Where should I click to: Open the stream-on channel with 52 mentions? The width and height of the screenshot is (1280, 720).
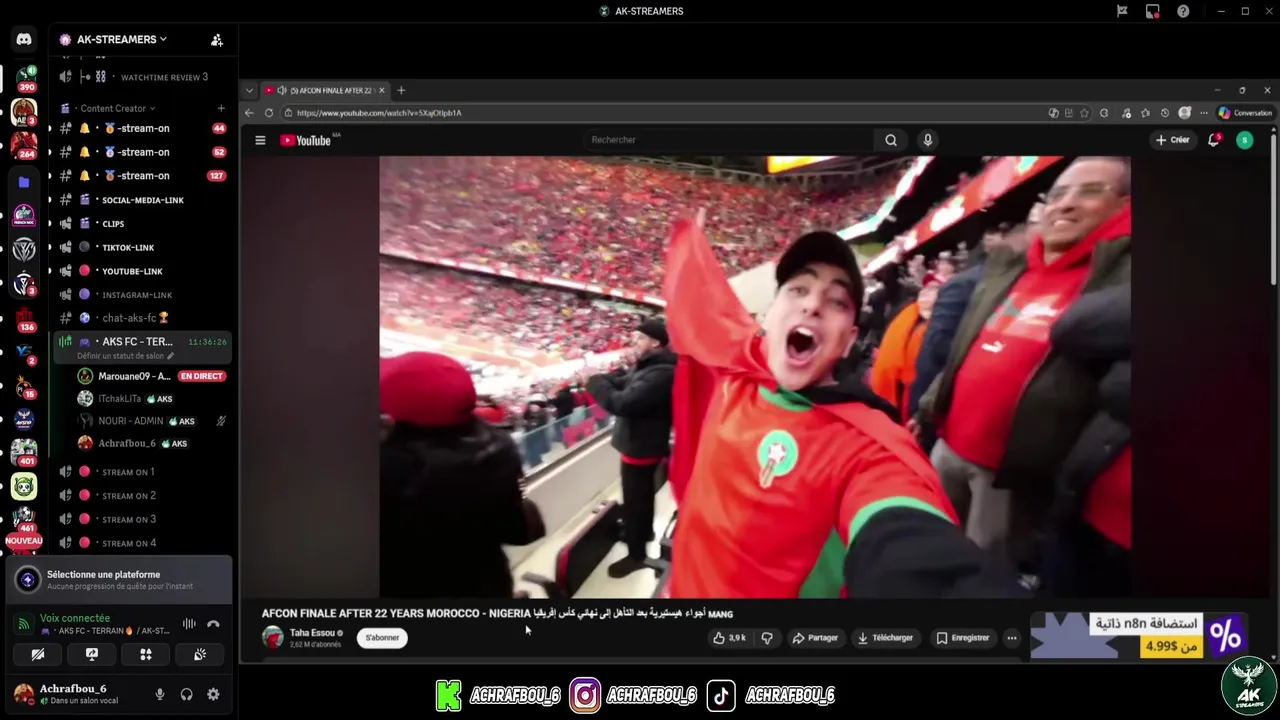pos(140,152)
